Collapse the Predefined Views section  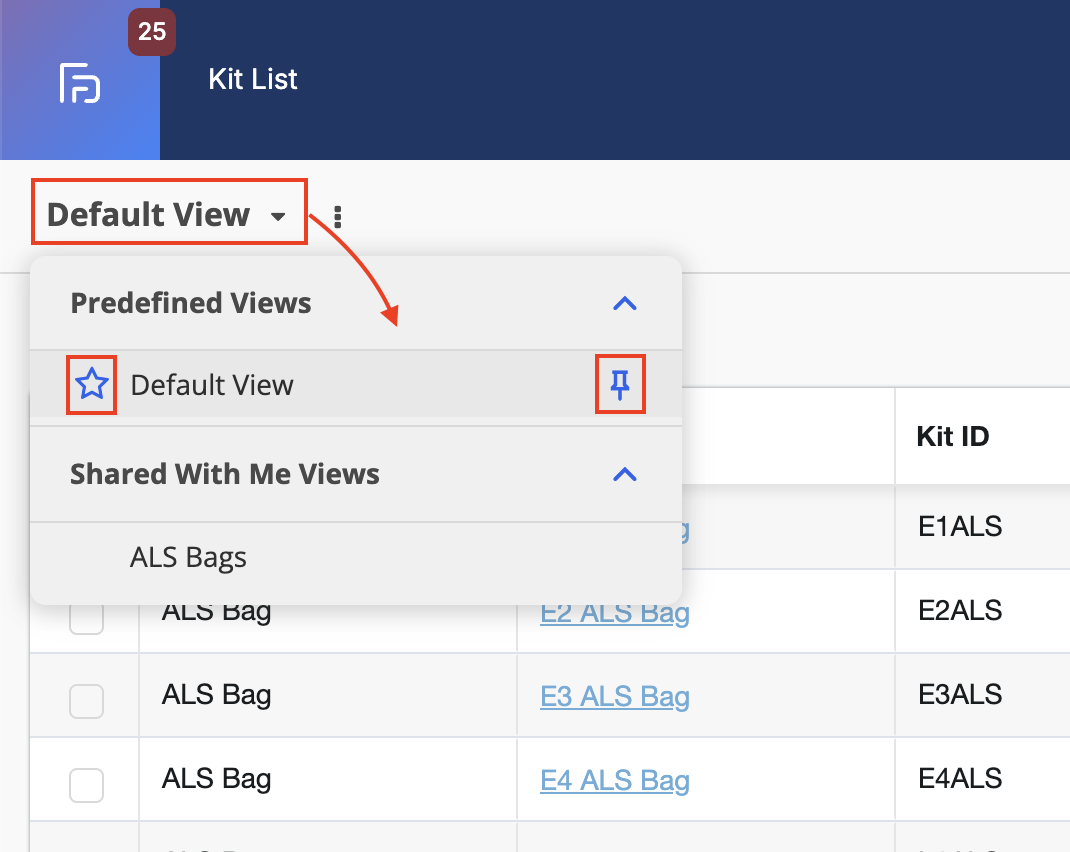point(624,304)
